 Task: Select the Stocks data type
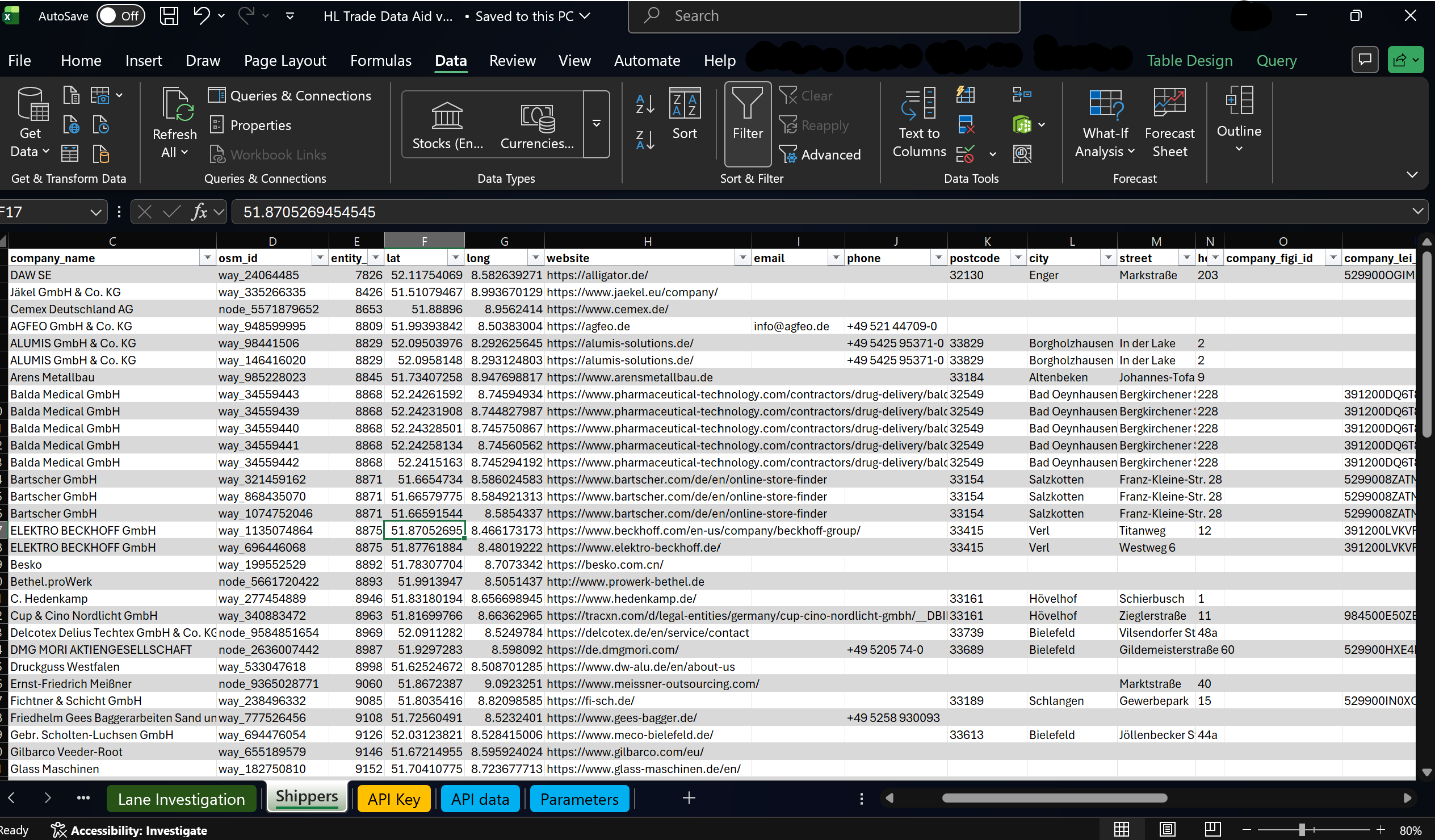[x=447, y=124]
